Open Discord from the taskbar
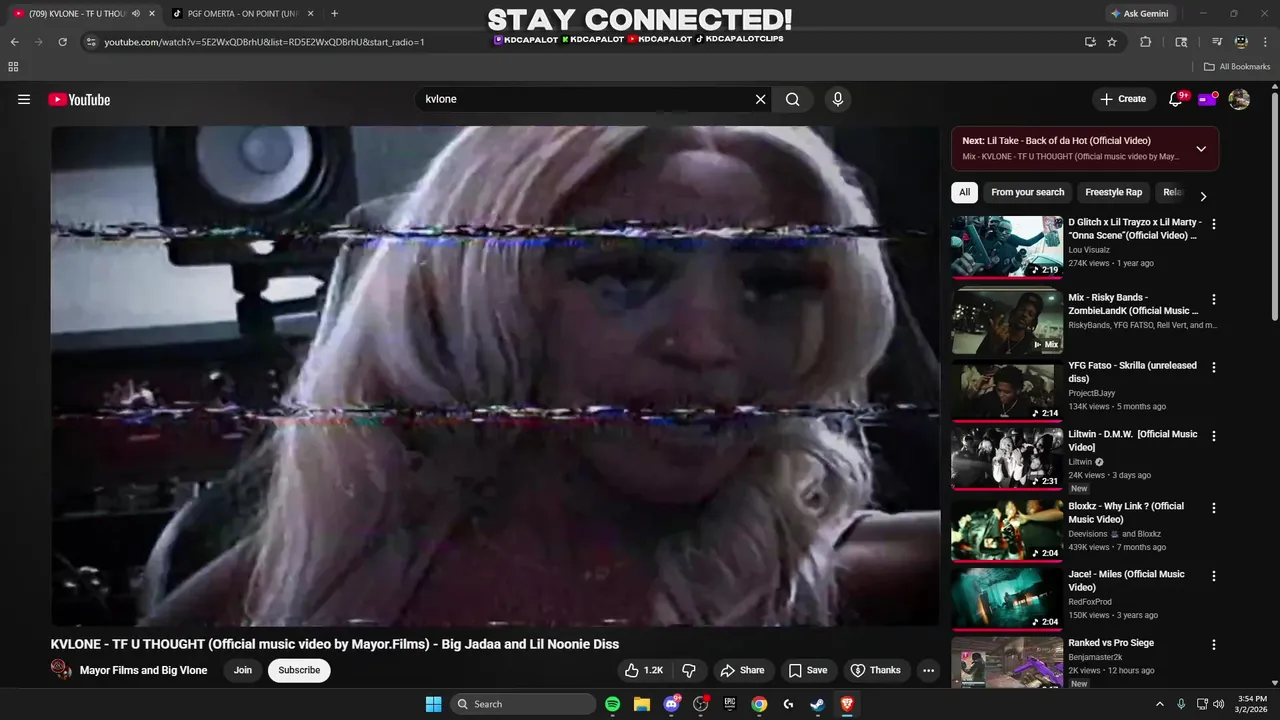Screen dimensions: 1280x720 coord(671,704)
